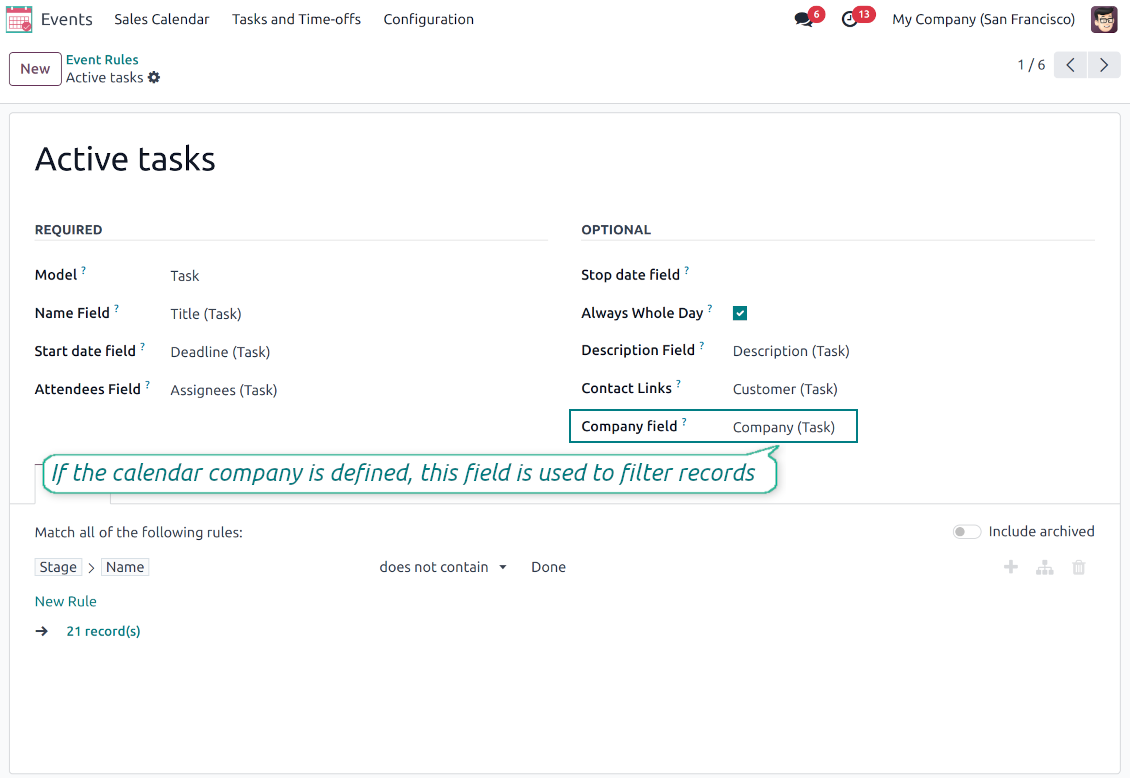Open the gear actions menu beside Active tasks
The height and width of the screenshot is (778, 1130).
154,77
